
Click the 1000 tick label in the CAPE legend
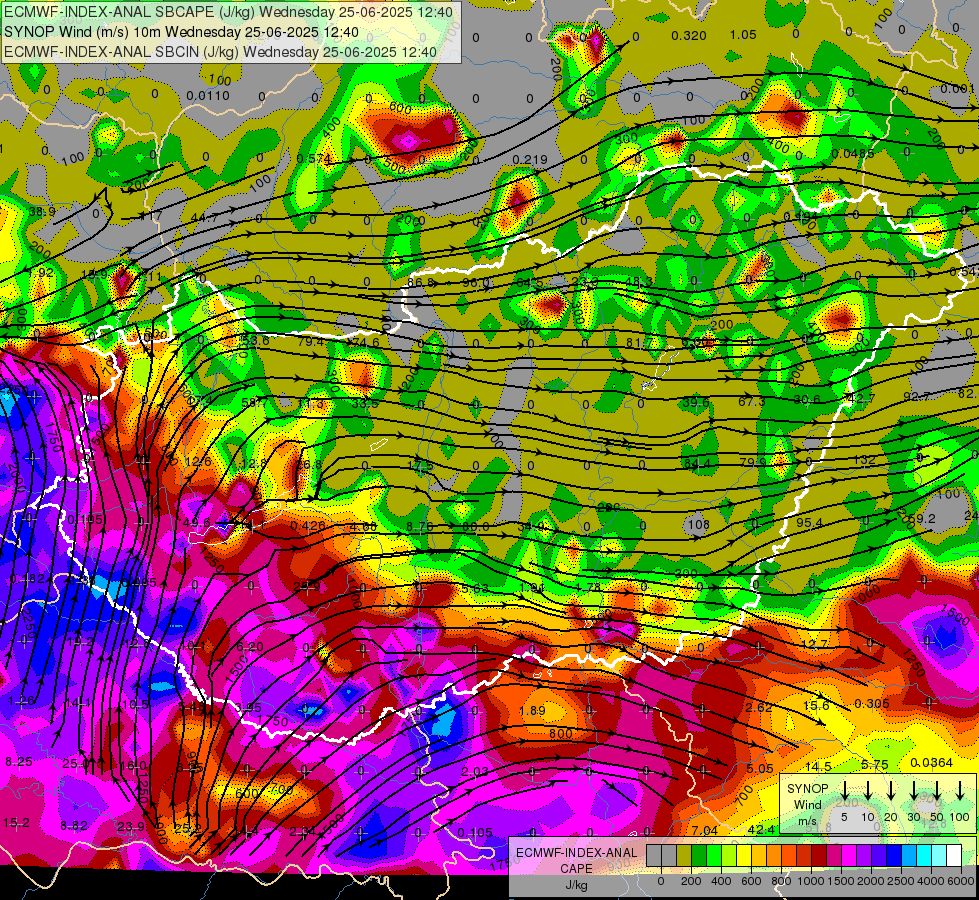[x=811, y=881]
